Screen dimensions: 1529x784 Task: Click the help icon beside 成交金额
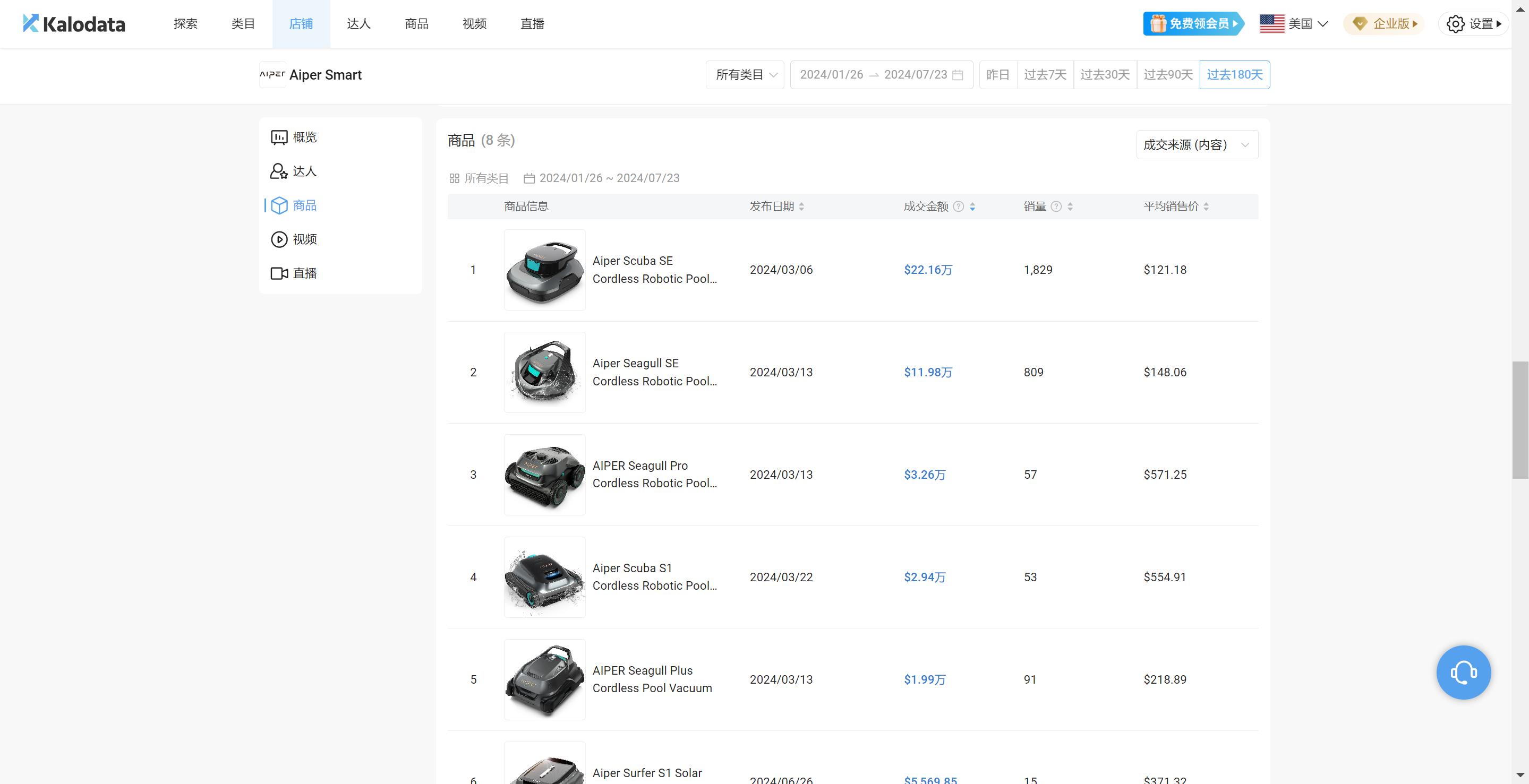click(958, 206)
